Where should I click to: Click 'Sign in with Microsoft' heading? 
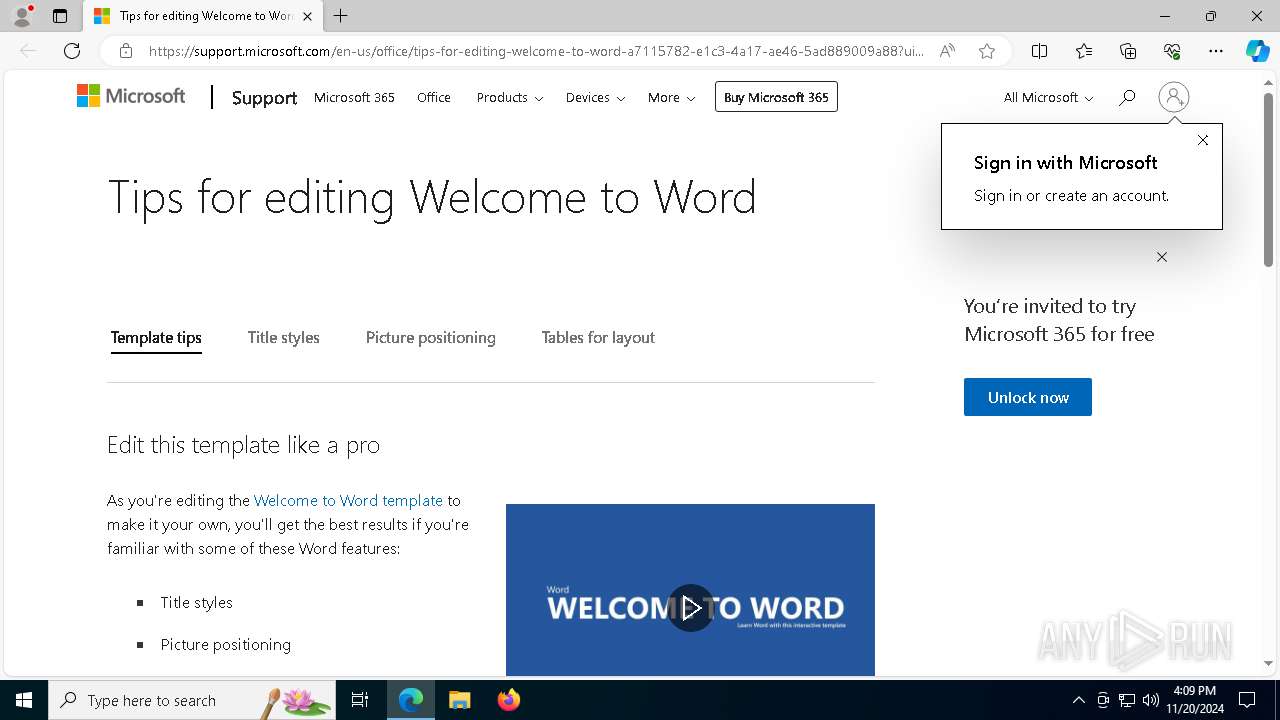pyautogui.click(x=1066, y=163)
